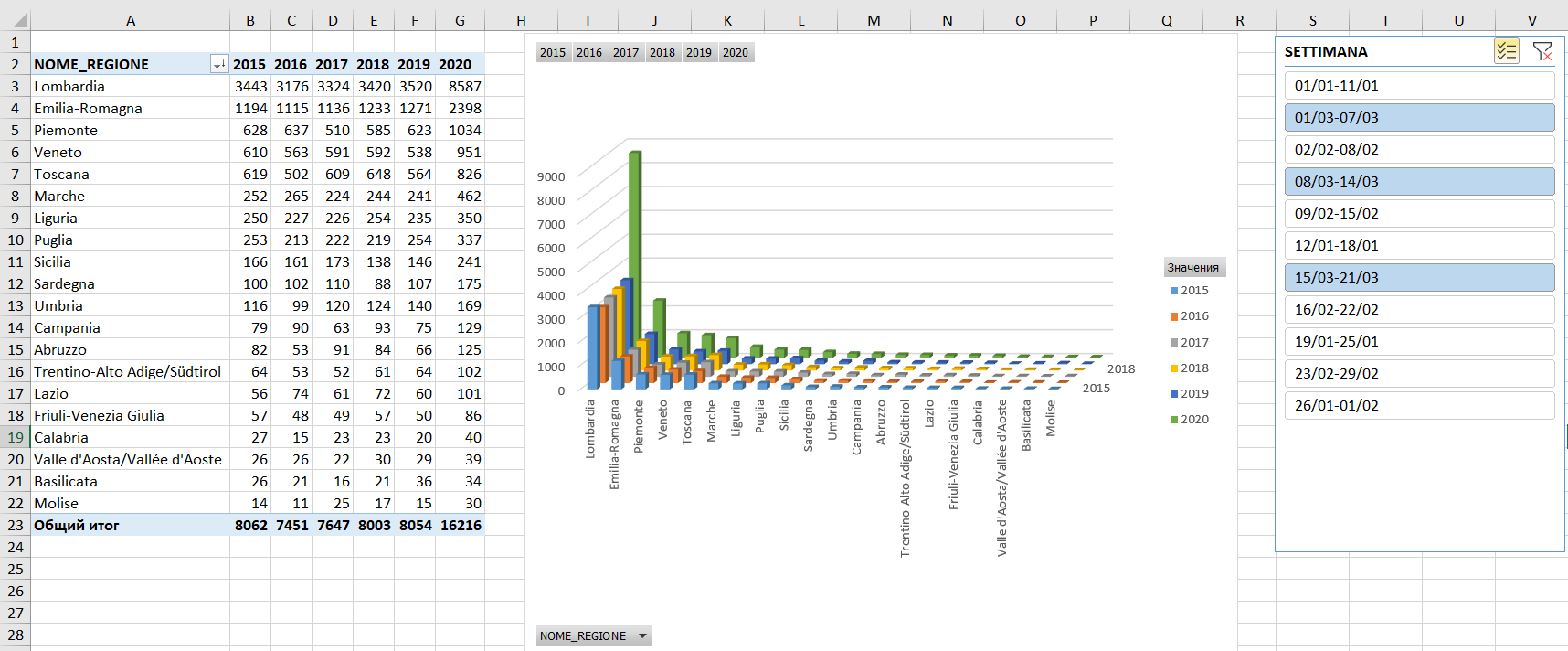Select row 23 header
The height and width of the screenshot is (651, 1568).
pyautogui.click(x=16, y=525)
